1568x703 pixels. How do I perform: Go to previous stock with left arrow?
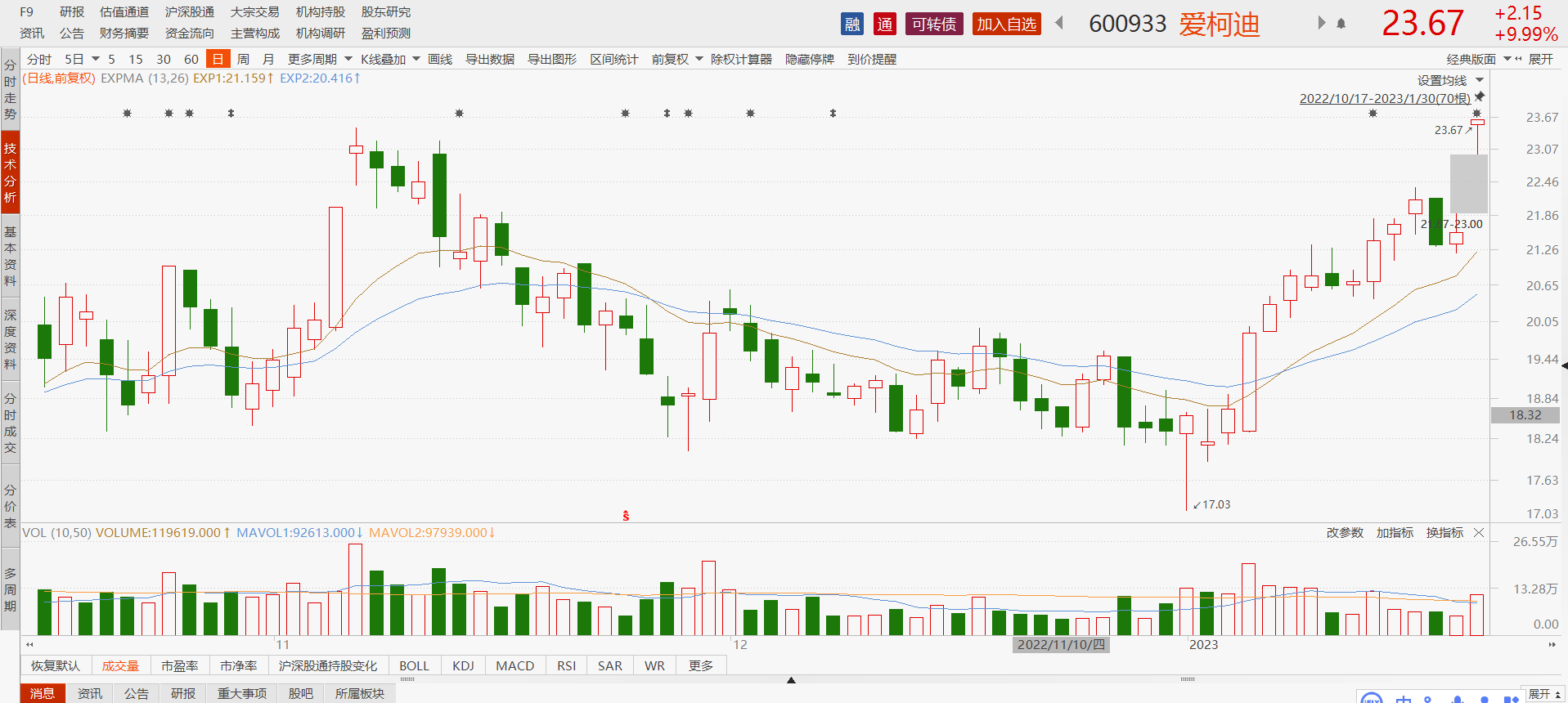(1059, 23)
